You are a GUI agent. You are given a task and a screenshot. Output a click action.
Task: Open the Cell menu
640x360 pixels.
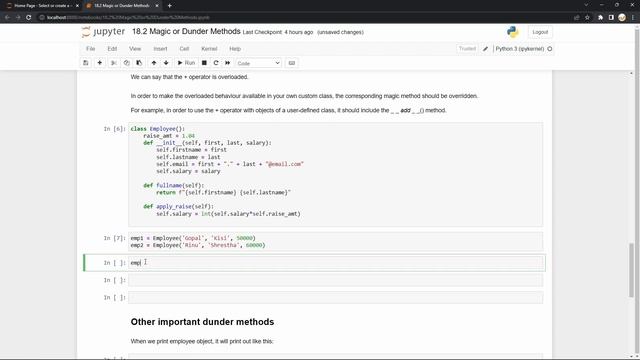click(x=184, y=49)
